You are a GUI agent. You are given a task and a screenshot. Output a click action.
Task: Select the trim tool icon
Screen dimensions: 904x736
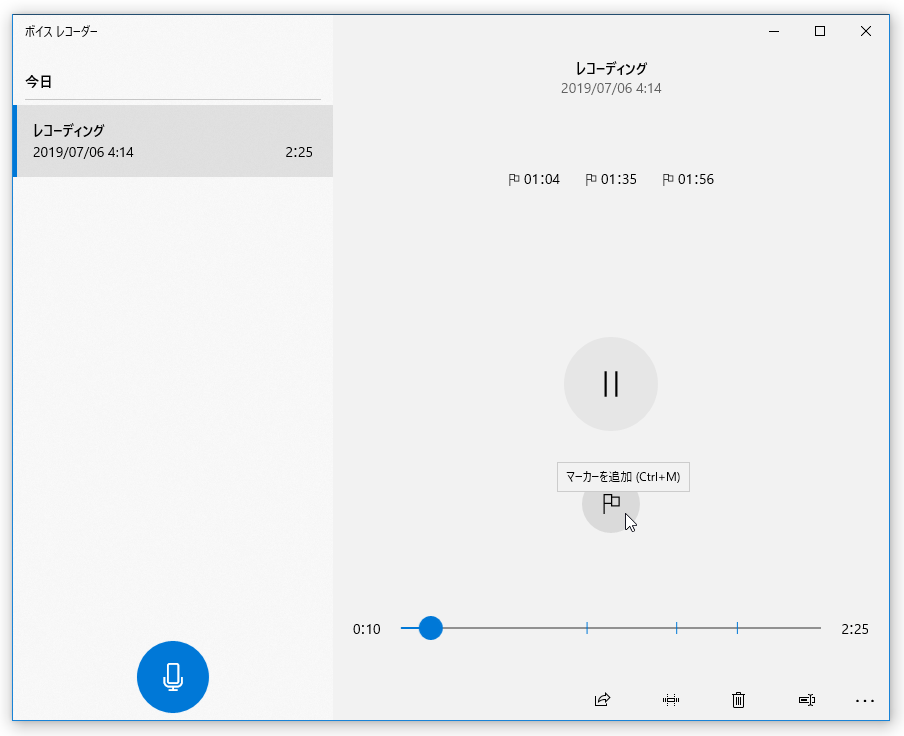tap(671, 700)
